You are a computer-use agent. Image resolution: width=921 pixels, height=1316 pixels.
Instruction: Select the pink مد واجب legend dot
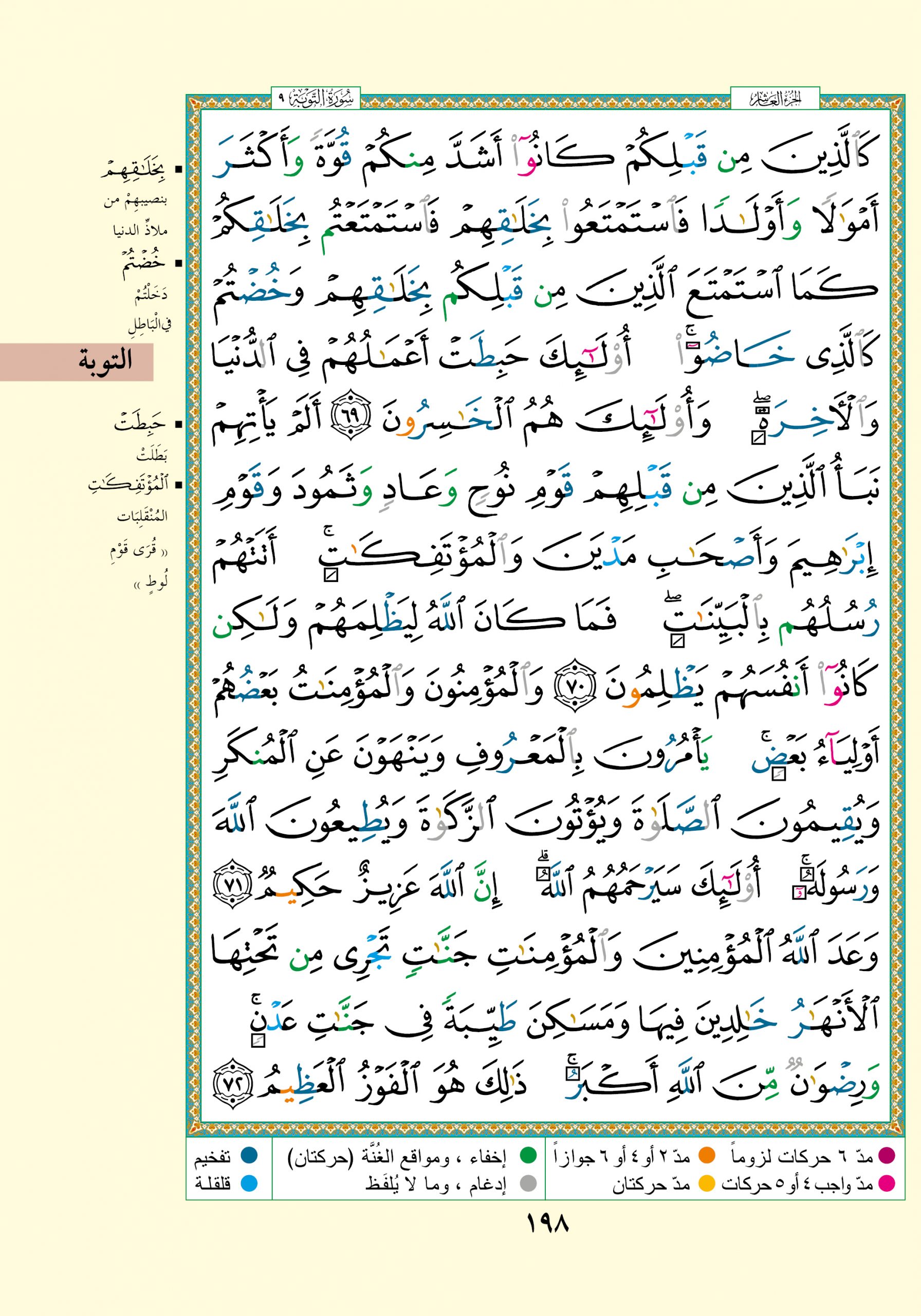tap(886, 1183)
